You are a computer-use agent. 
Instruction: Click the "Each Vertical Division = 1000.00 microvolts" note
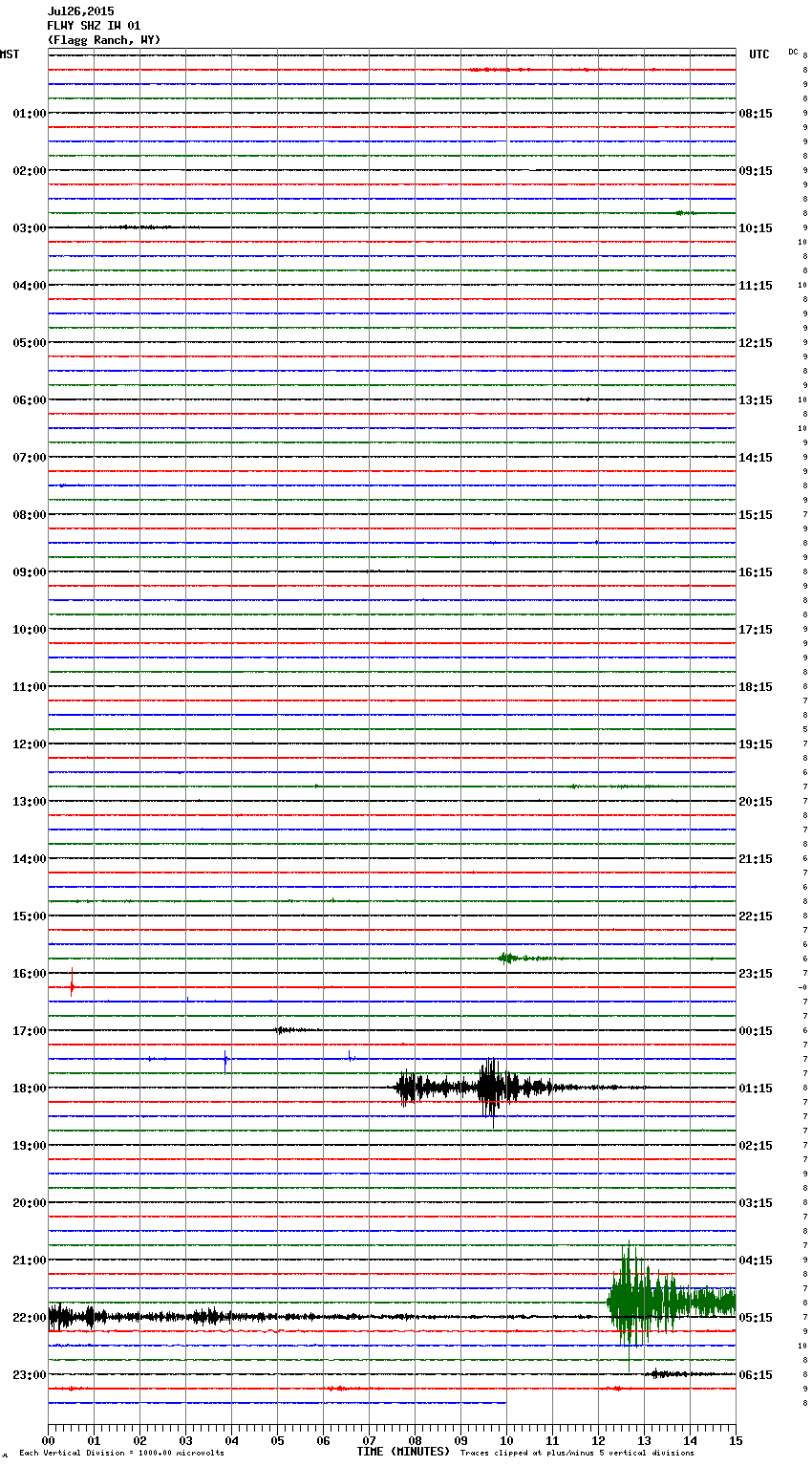click(x=121, y=1454)
